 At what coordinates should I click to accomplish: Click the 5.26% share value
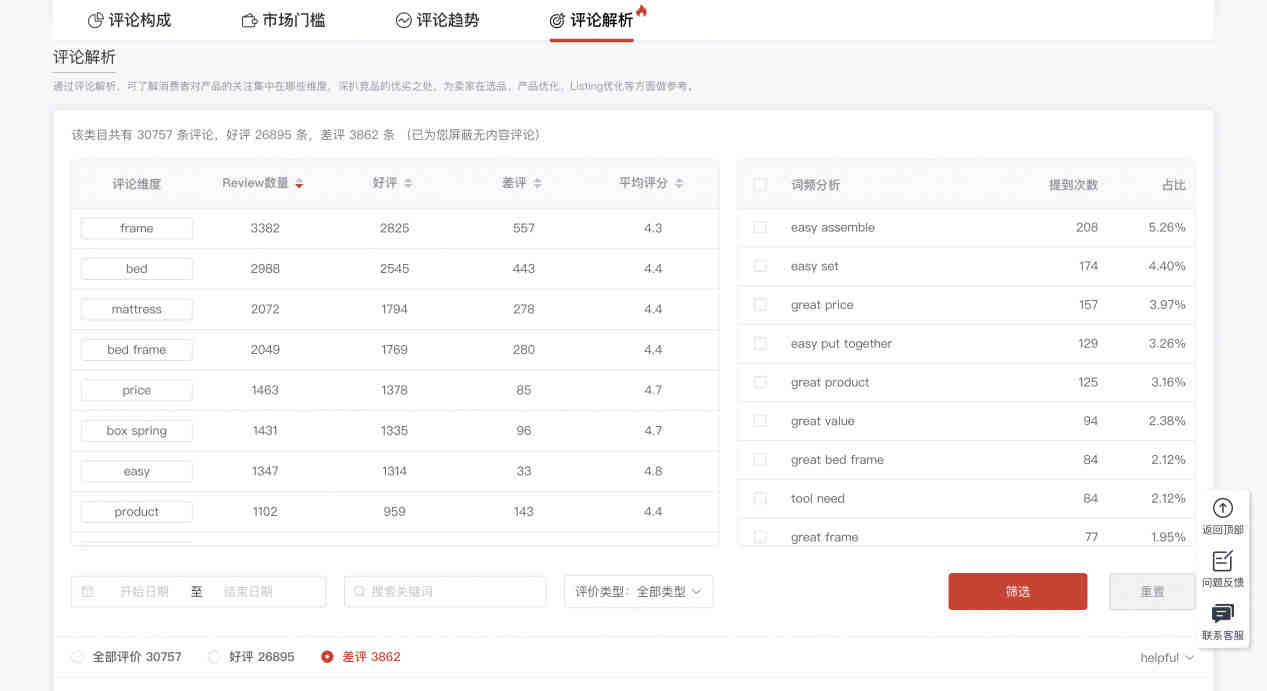pos(1167,227)
